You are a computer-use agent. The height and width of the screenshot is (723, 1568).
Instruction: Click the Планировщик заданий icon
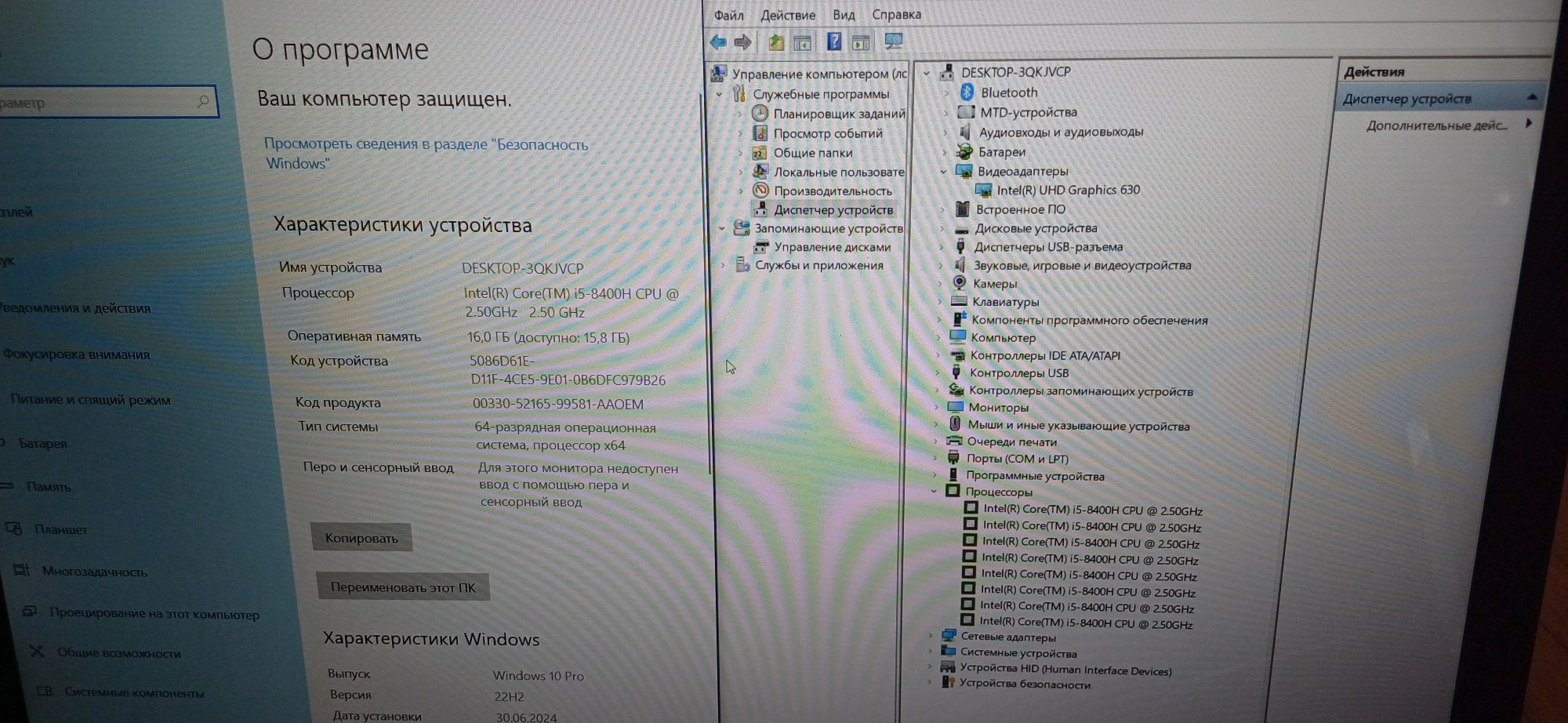coord(759,113)
